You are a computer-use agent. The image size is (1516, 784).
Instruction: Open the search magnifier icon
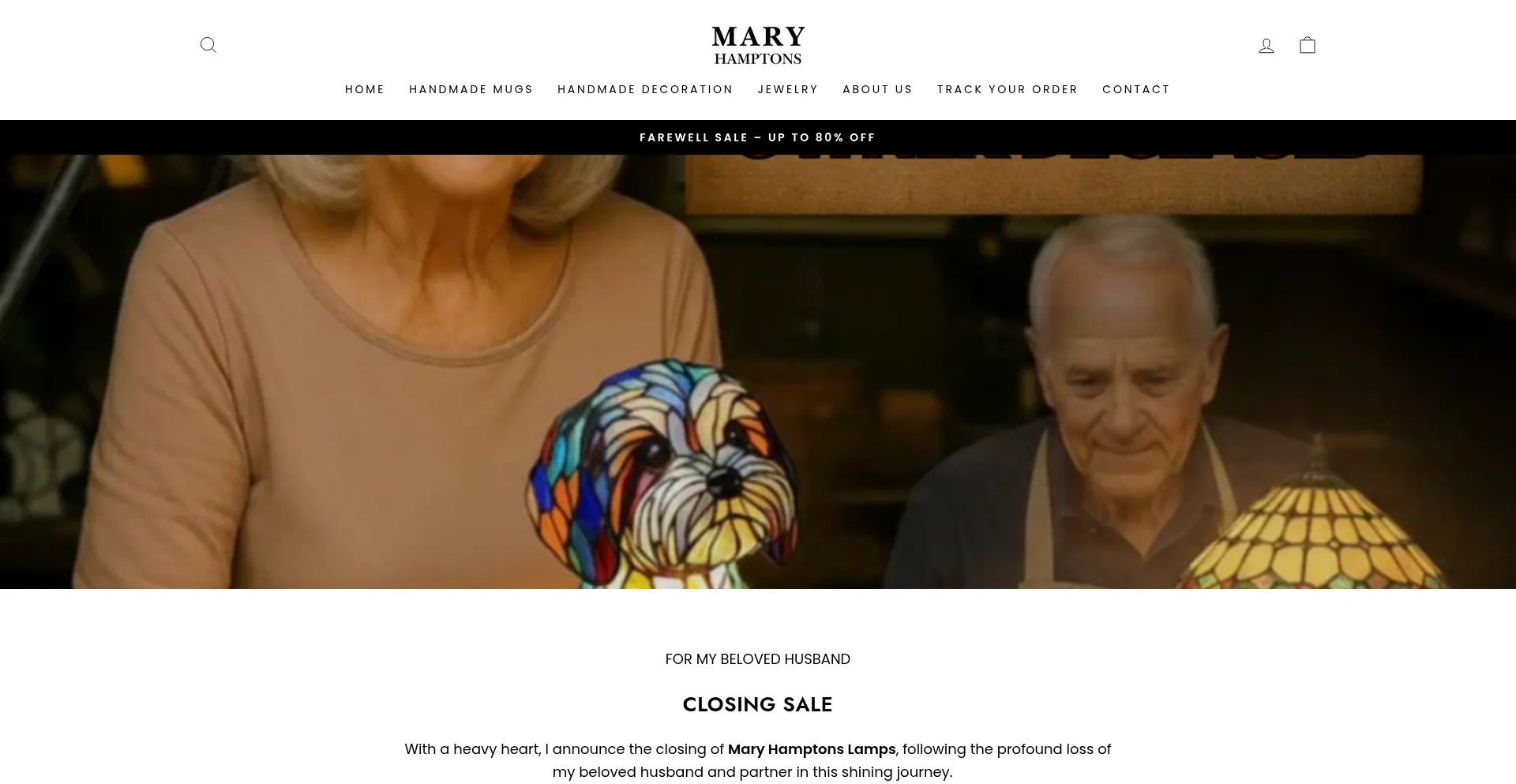(208, 45)
